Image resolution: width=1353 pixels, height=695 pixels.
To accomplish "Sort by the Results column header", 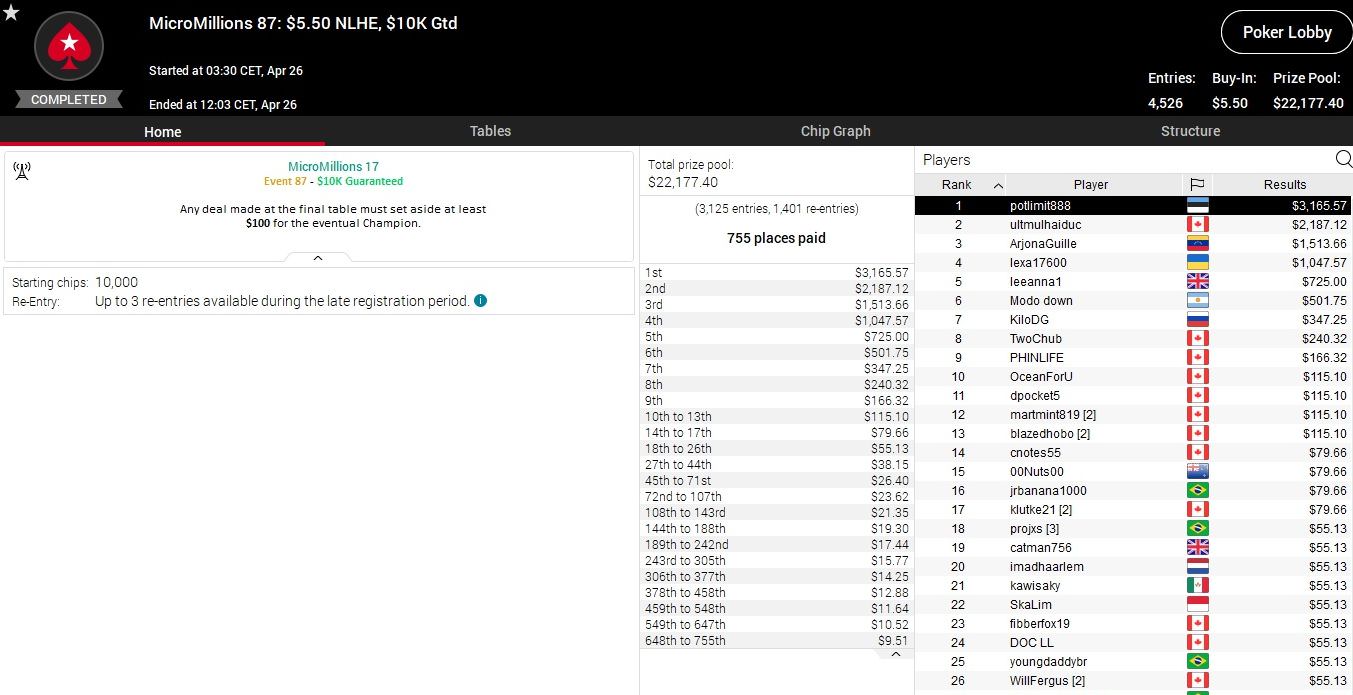I will coord(1284,184).
